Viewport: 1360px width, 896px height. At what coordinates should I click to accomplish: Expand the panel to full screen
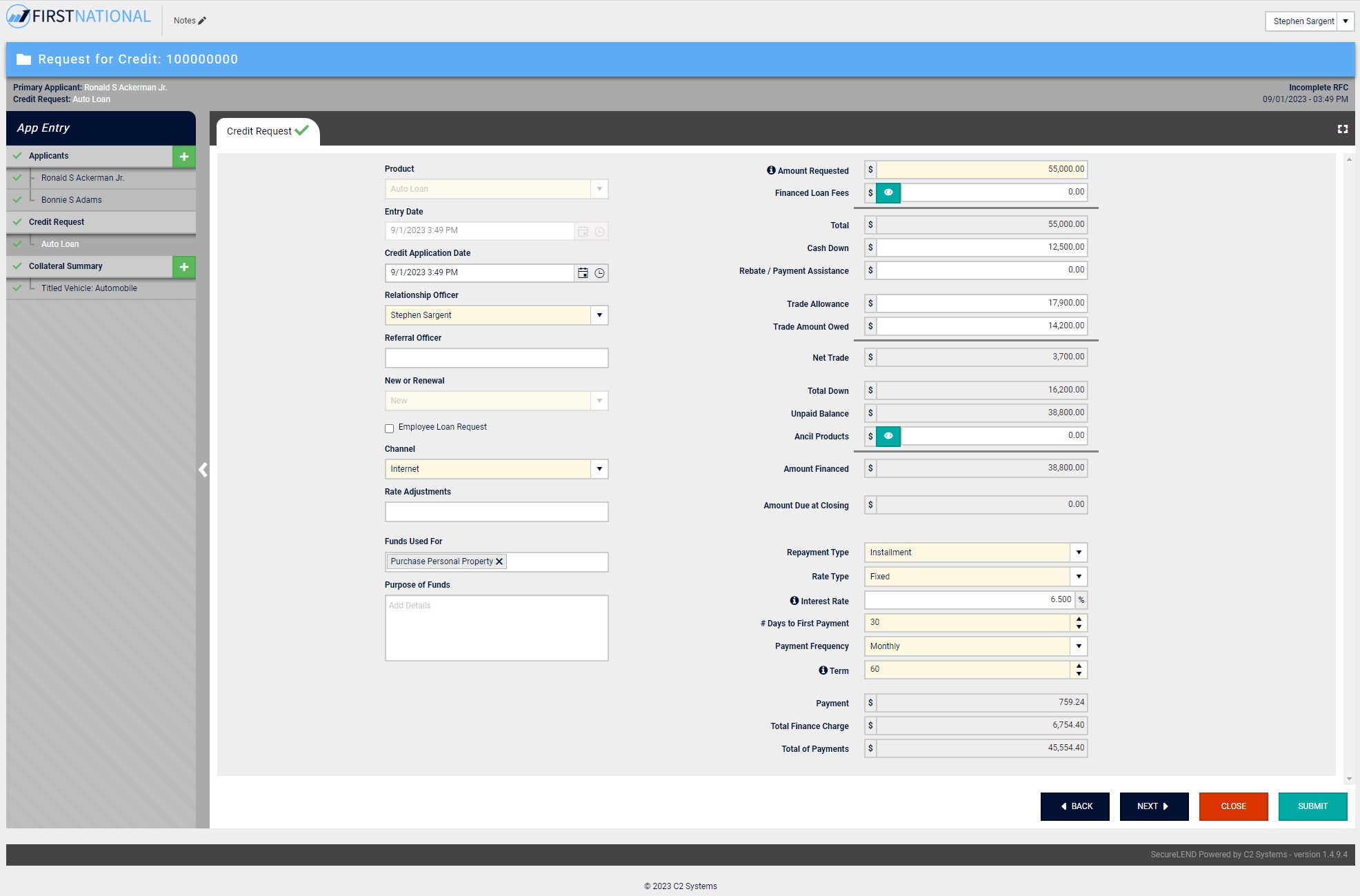tap(1343, 129)
